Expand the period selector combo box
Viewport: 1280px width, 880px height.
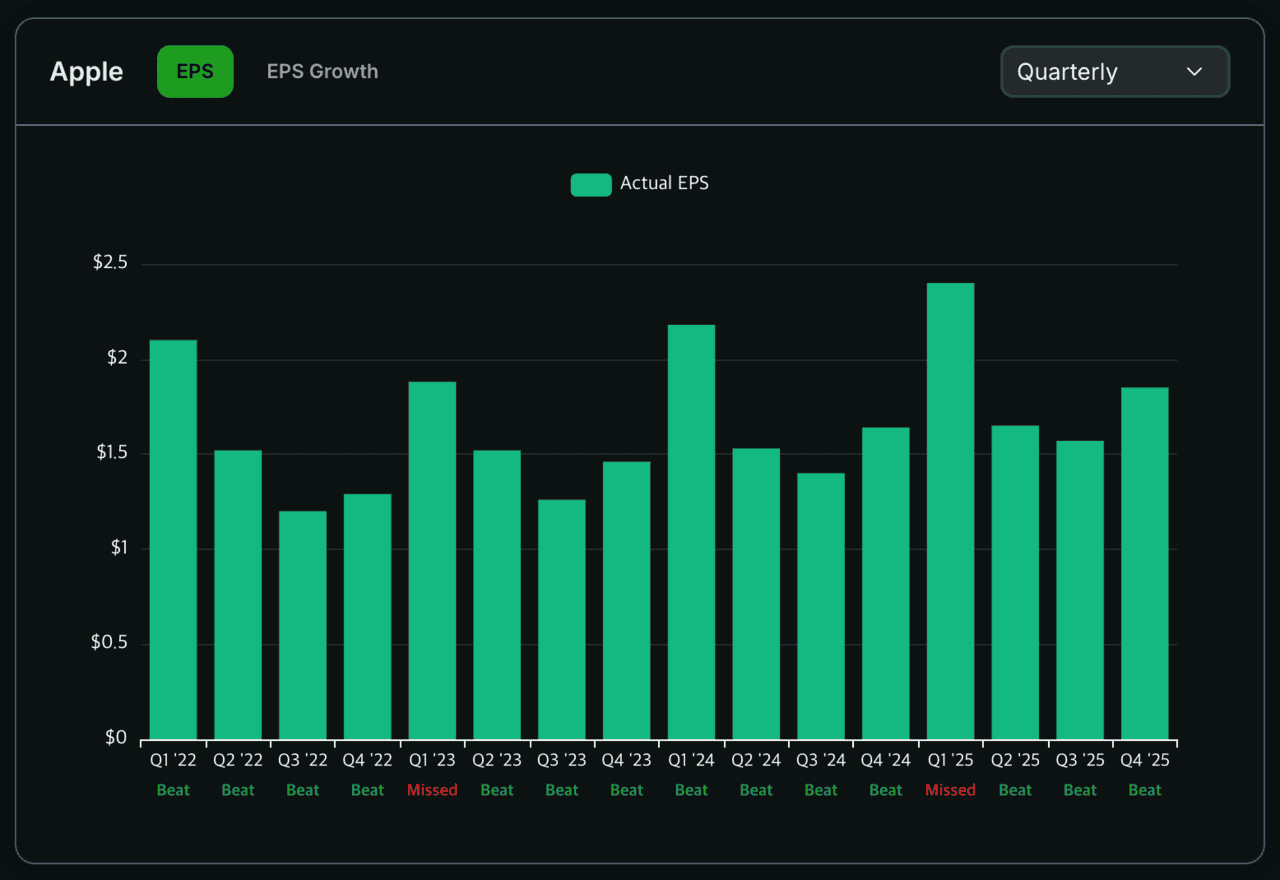click(x=1114, y=71)
